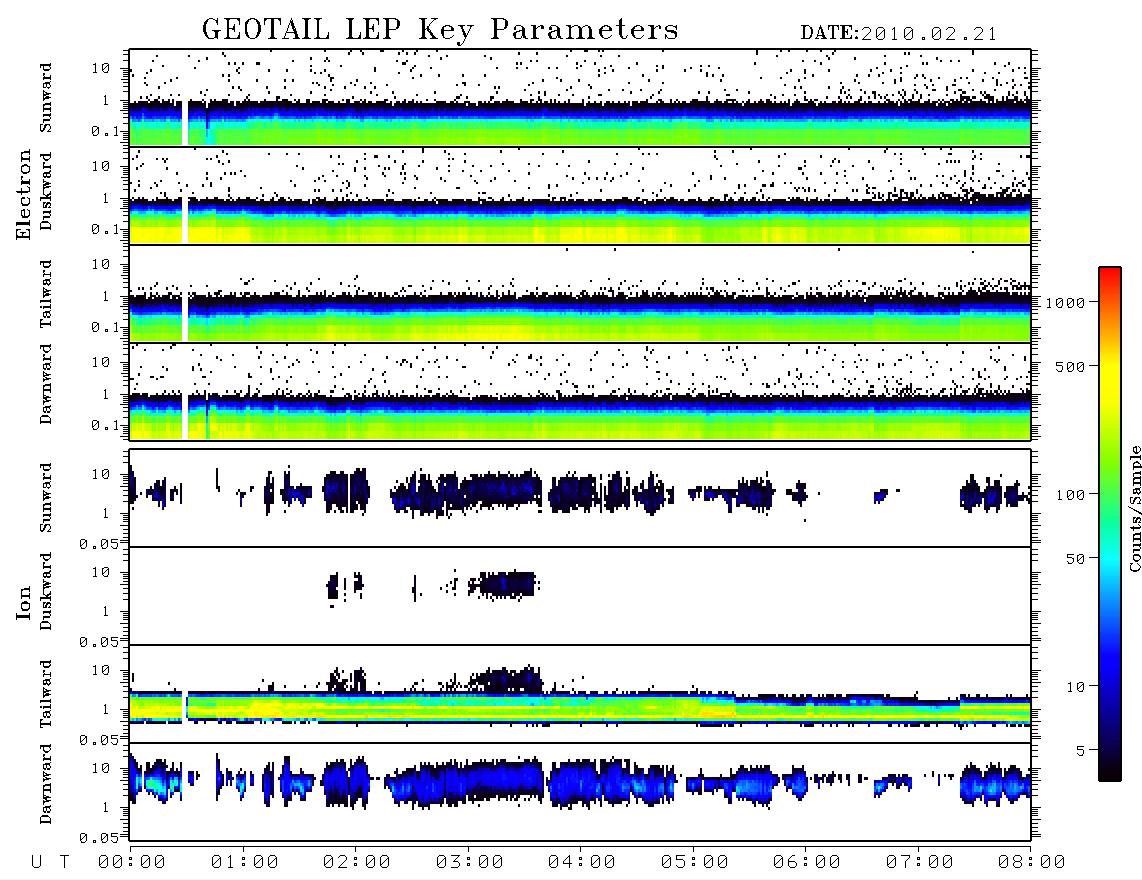
Task: Click the vertical "Ion" group label
Action: pyautogui.click(x=23, y=602)
